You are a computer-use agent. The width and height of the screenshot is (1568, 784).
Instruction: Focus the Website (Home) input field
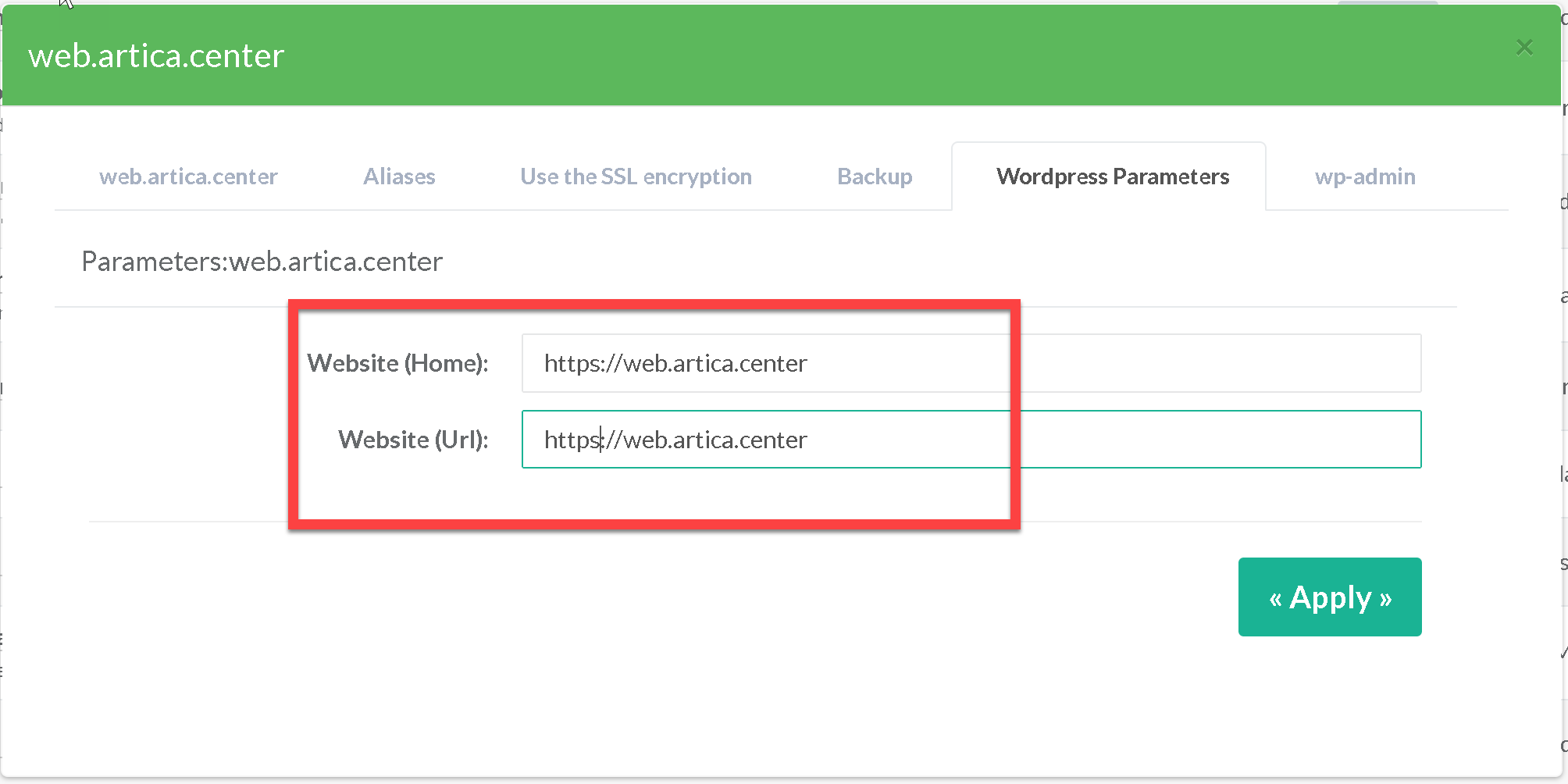tap(971, 363)
